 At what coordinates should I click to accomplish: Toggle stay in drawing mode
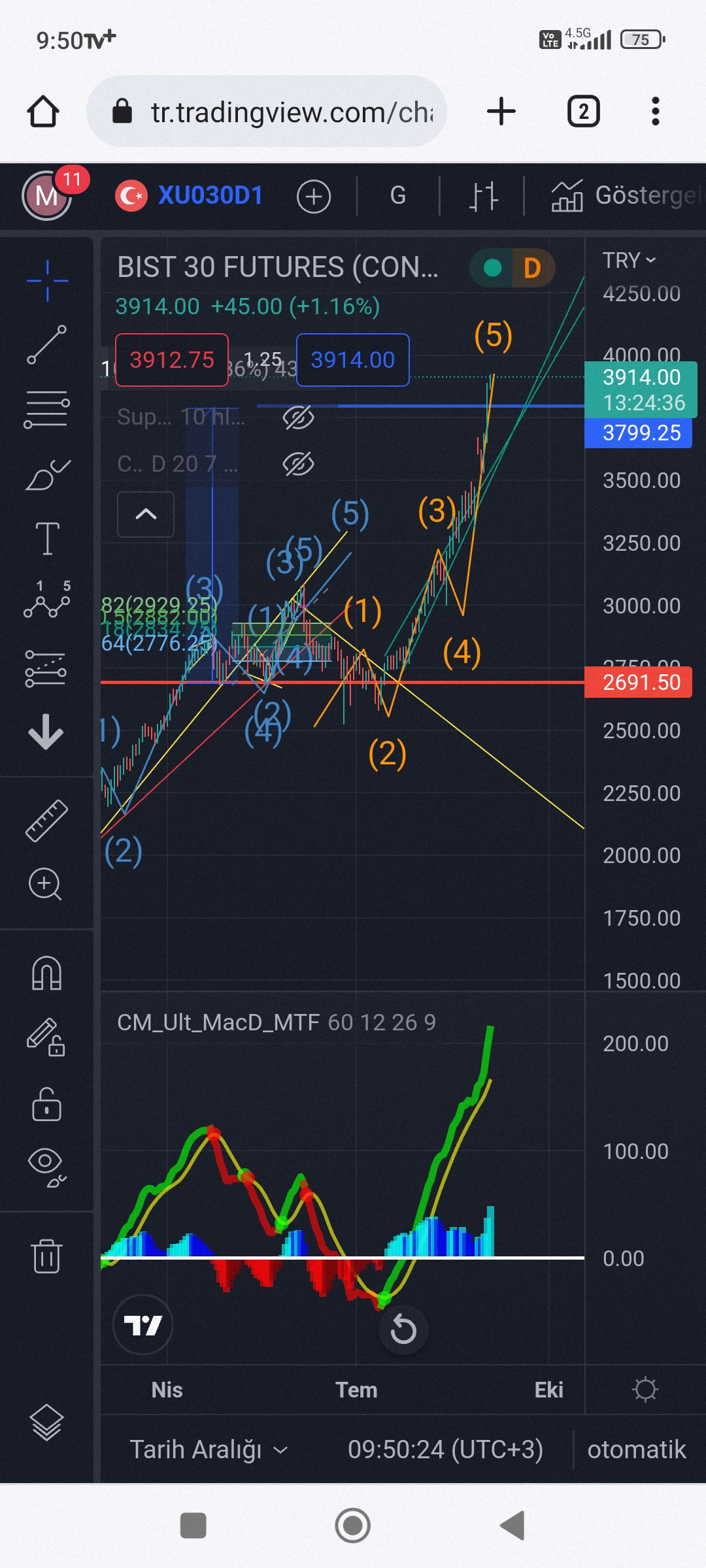point(46,1037)
